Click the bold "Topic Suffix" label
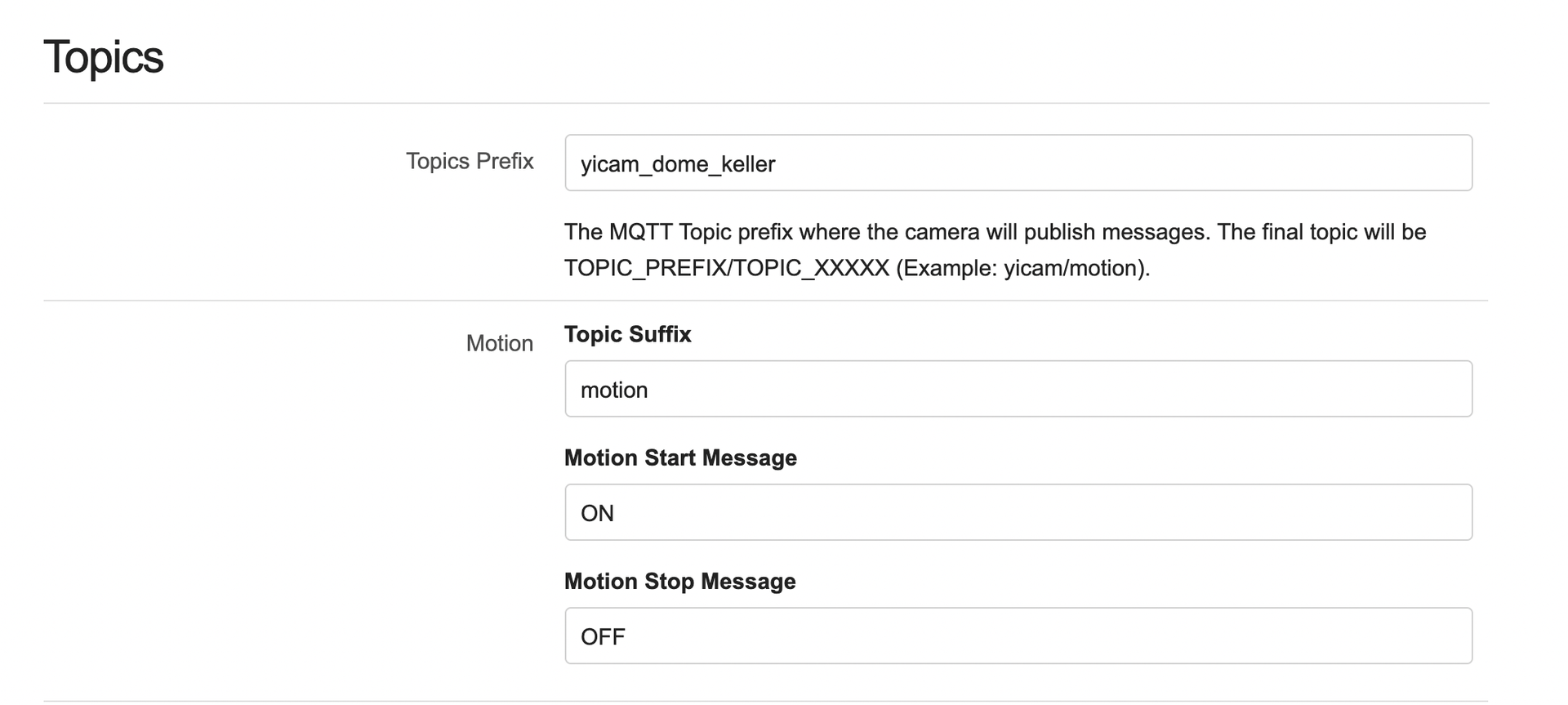Image resolution: width=1568 pixels, height=705 pixels. pos(627,334)
